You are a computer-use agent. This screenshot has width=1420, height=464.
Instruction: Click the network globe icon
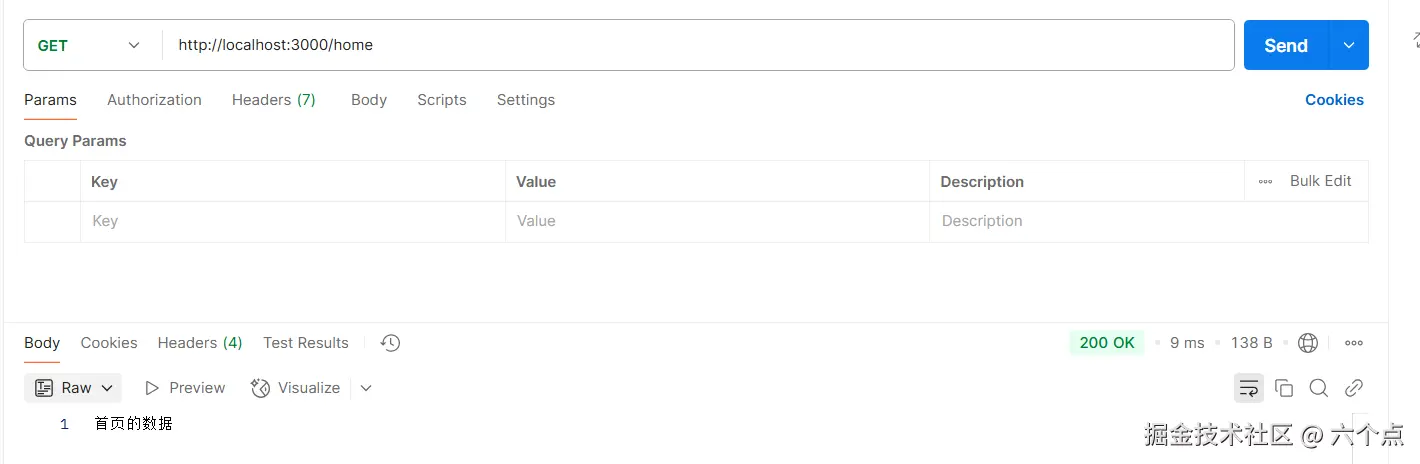[x=1307, y=343]
